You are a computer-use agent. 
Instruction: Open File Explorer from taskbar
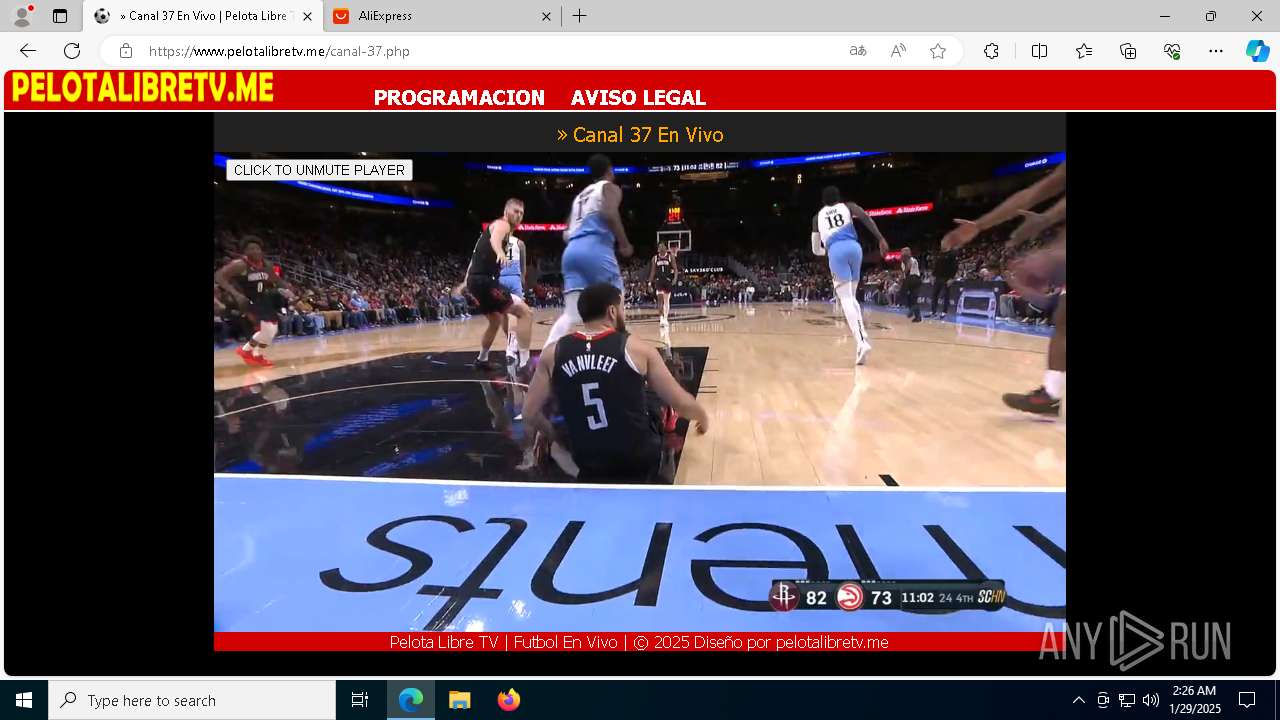click(459, 700)
